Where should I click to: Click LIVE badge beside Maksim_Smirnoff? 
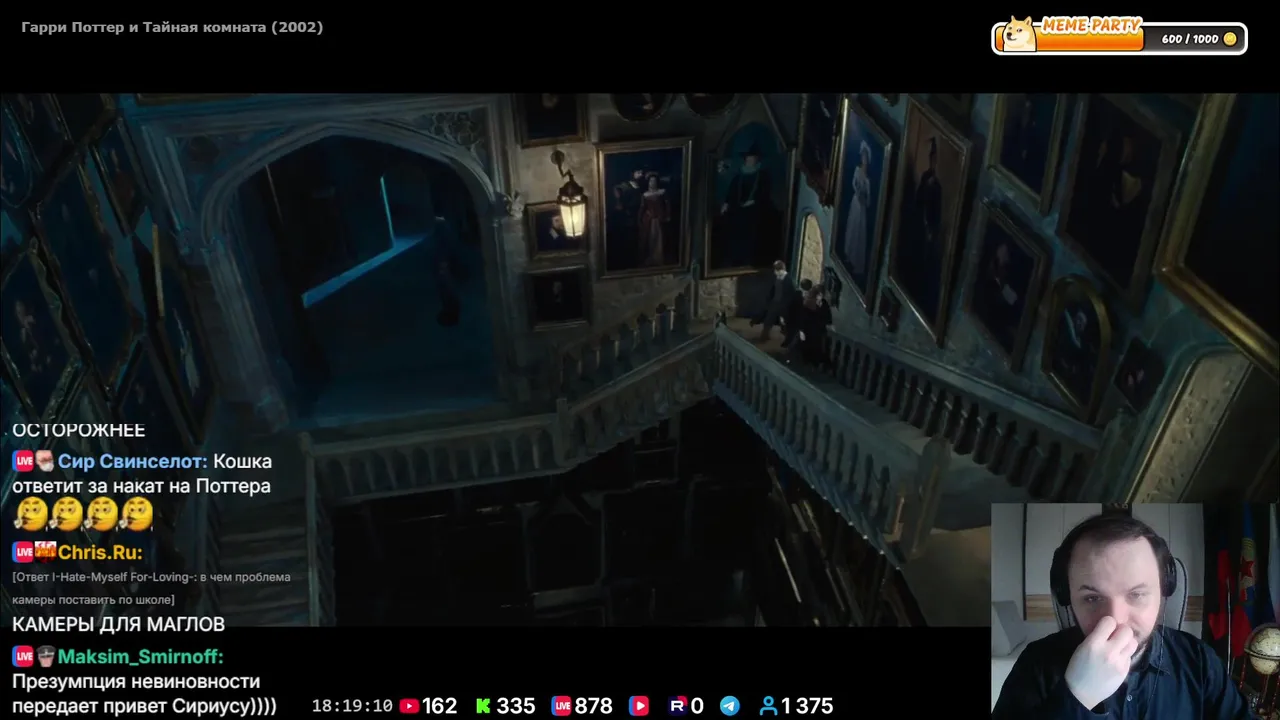click(23, 657)
